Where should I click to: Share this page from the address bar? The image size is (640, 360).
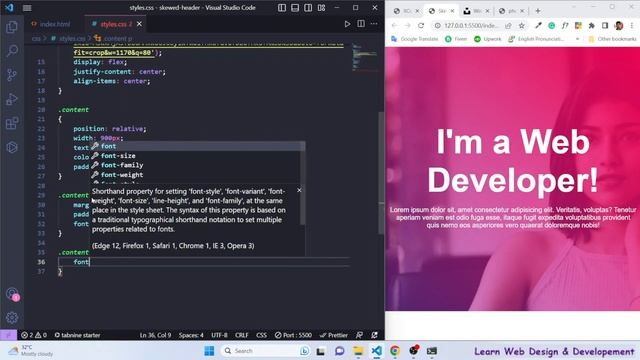click(508, 25)
